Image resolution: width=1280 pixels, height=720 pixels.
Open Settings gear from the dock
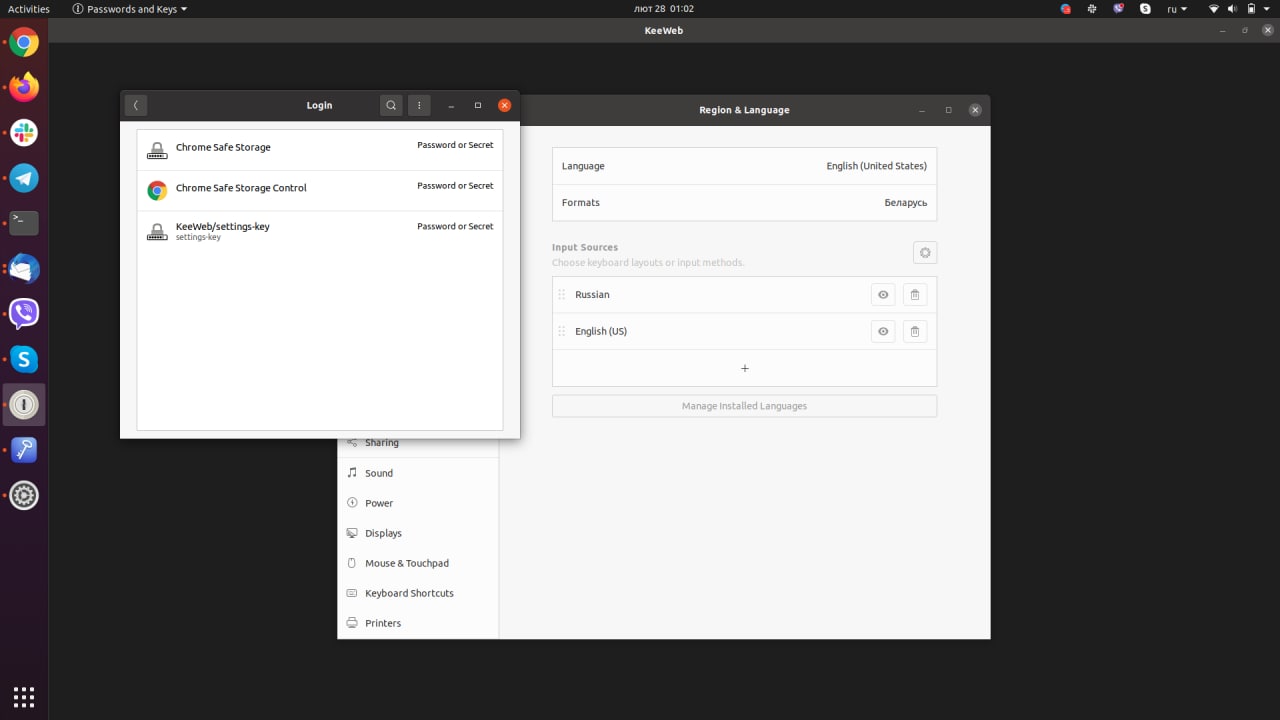[24, 495]
